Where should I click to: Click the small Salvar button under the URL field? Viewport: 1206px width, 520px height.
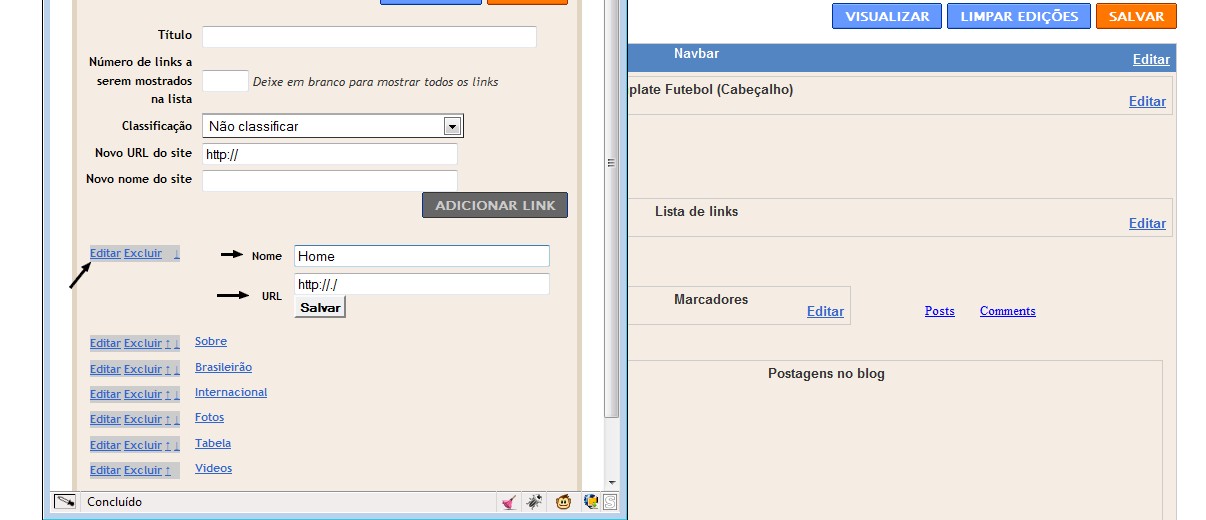tap(320, 308)
